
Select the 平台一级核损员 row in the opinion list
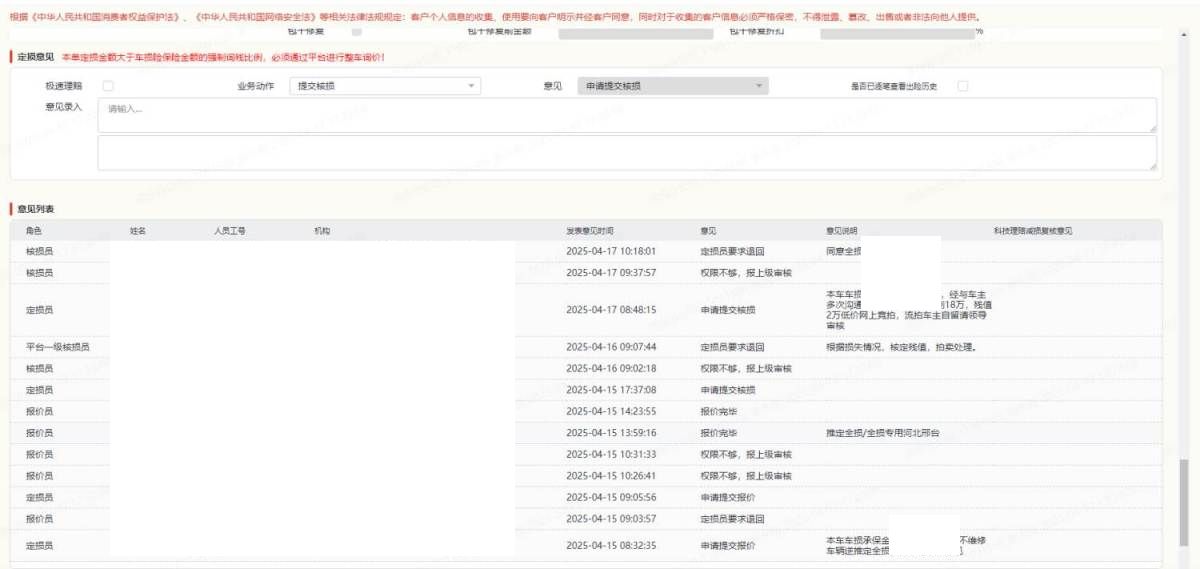(x=58, y=347)
